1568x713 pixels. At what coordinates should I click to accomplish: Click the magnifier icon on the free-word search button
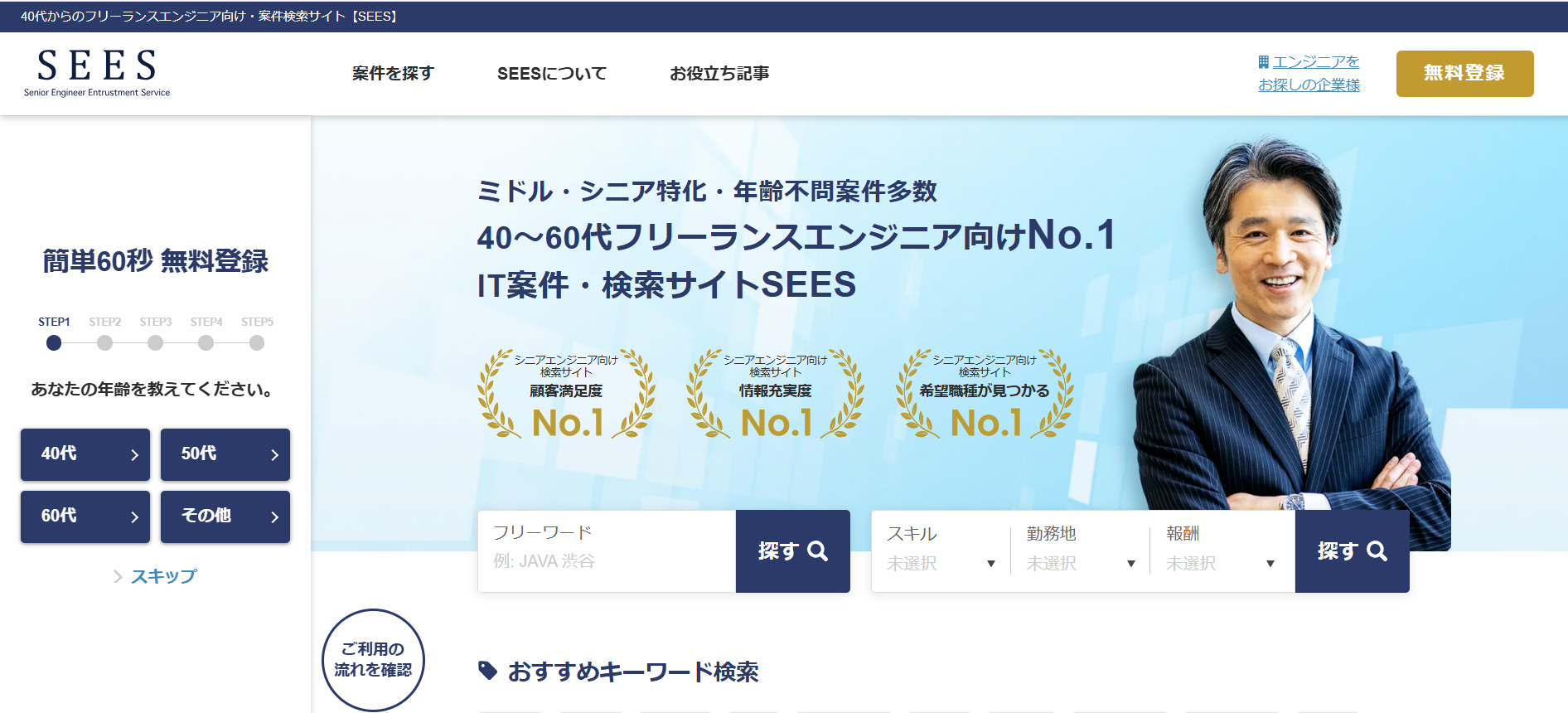click(x=818, y=551)
